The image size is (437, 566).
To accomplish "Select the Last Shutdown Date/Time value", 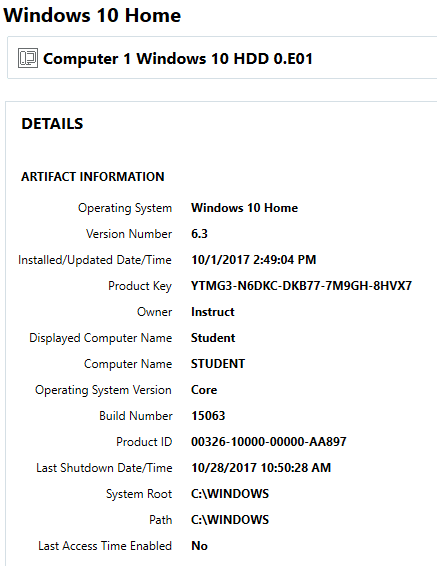I will click(x=261, y=468).
